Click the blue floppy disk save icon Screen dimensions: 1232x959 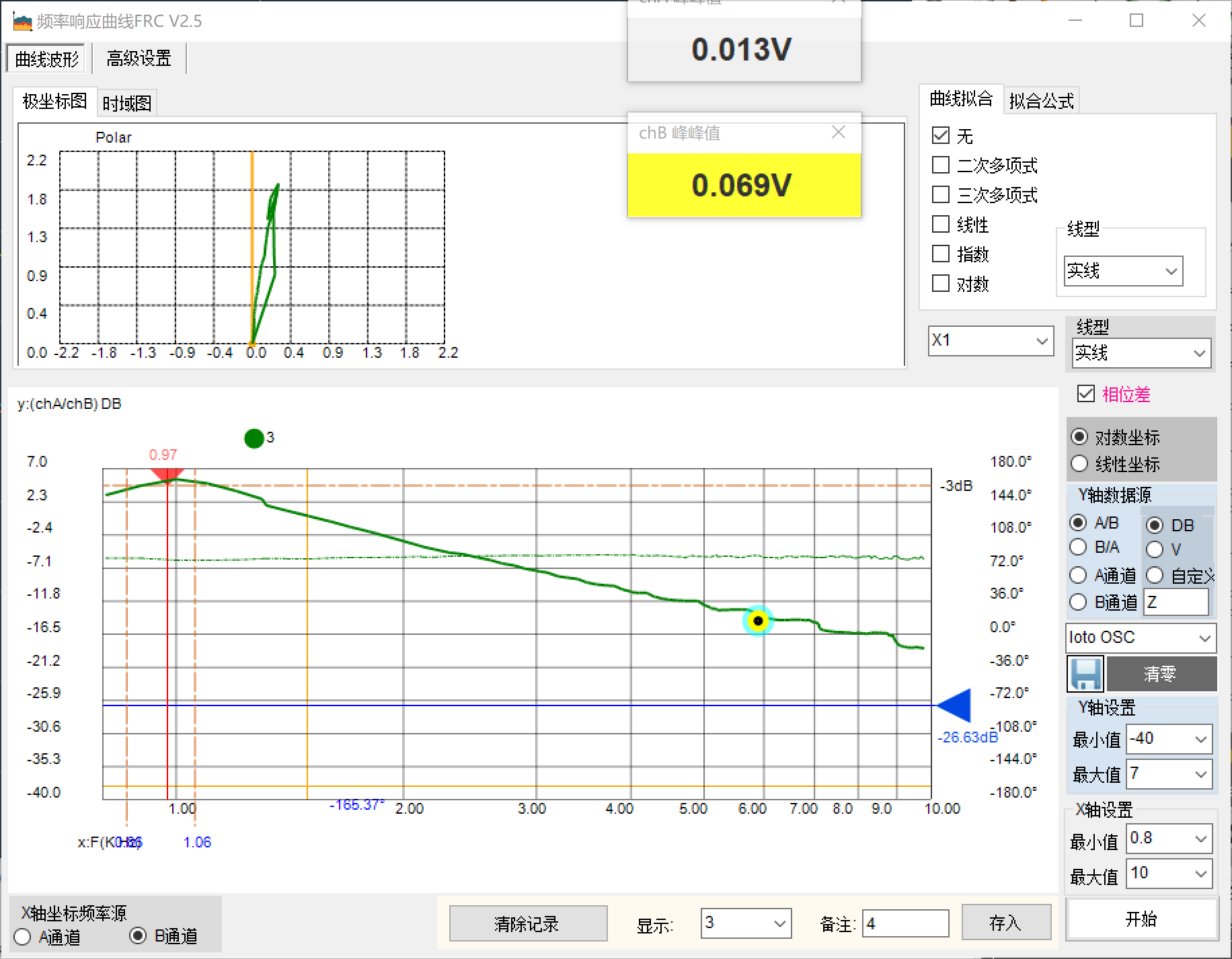click(1085, 674)
